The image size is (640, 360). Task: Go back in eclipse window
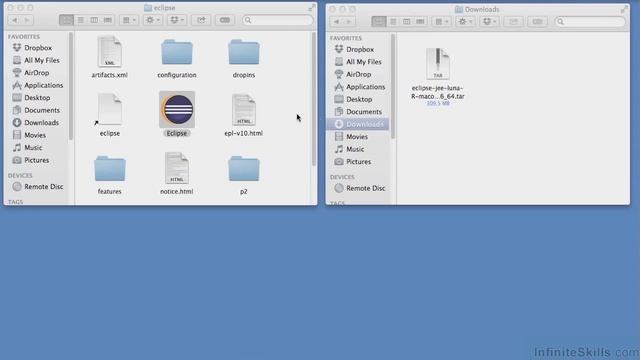tap(14, 20)
